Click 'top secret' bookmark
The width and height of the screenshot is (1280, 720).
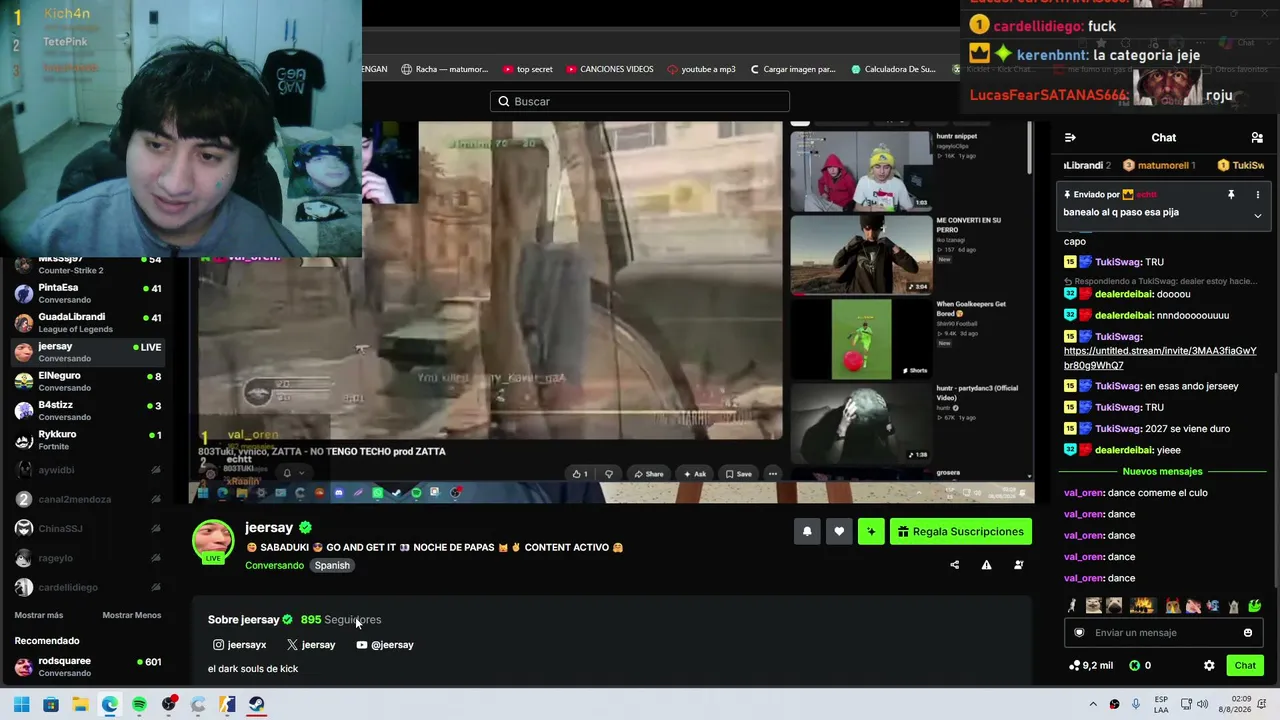tap(527, 69)
